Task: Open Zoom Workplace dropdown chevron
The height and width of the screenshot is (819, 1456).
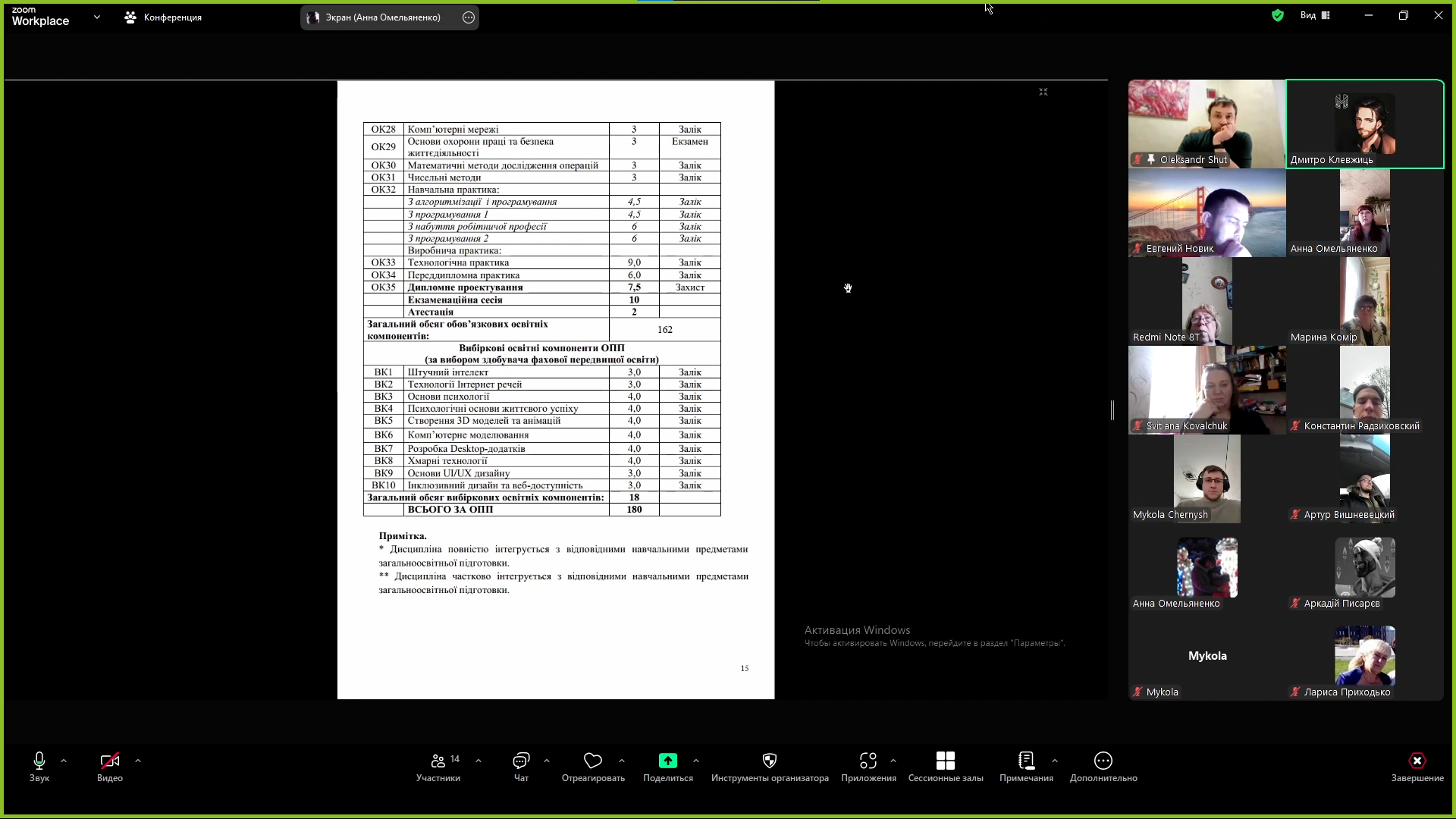Action: point(97,17)
